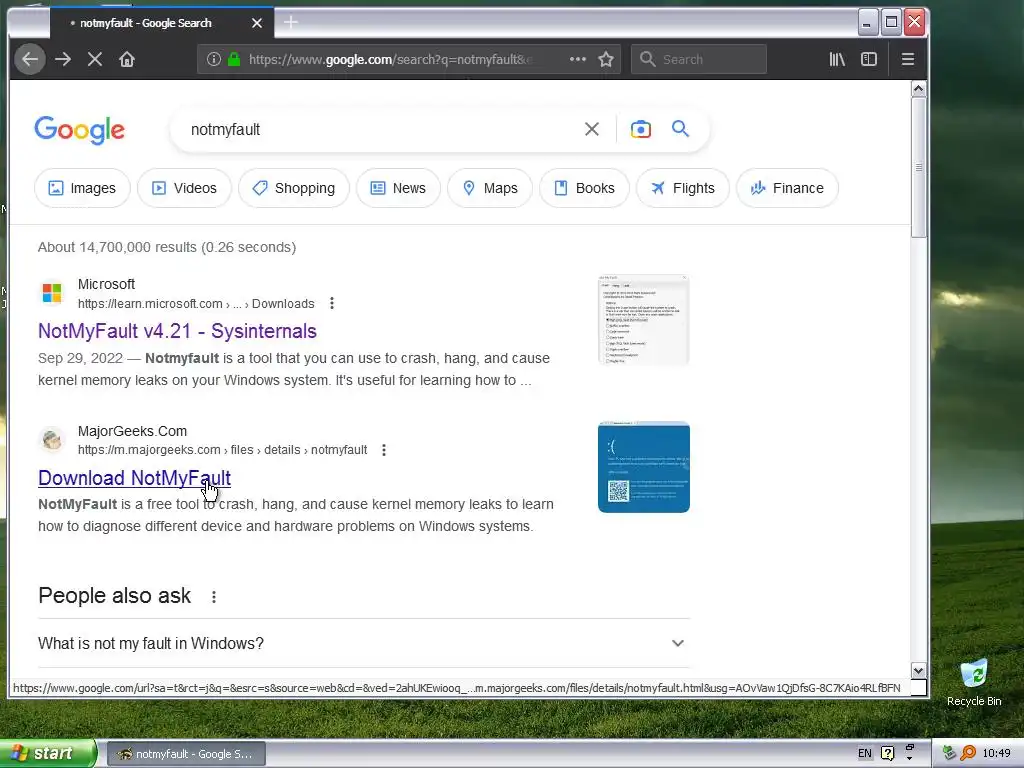This screenshot has height=768, width=1024.
Task: Click the MajorGeeks.Com site name
Action: (x=133, y=431)
